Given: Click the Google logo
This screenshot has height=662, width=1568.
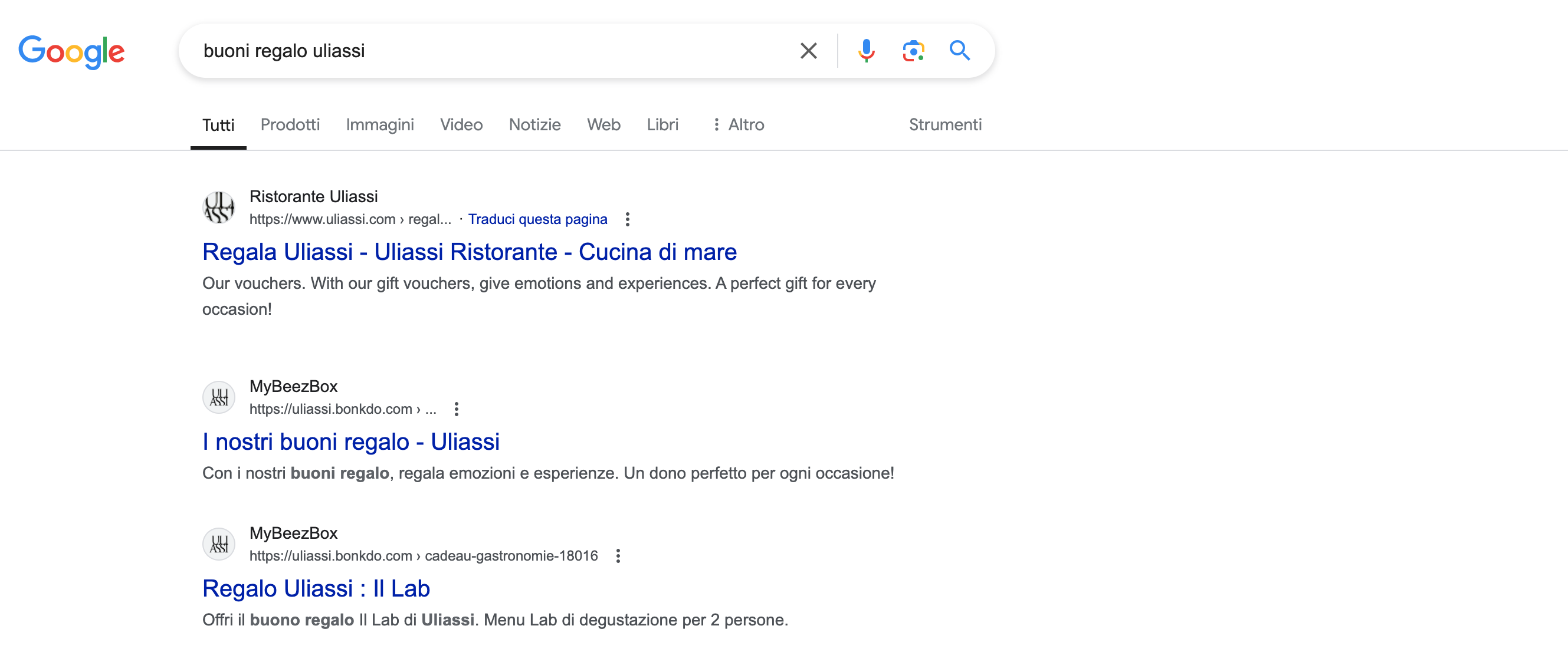Looking at the screenshot, I should [x=71, y=51].
